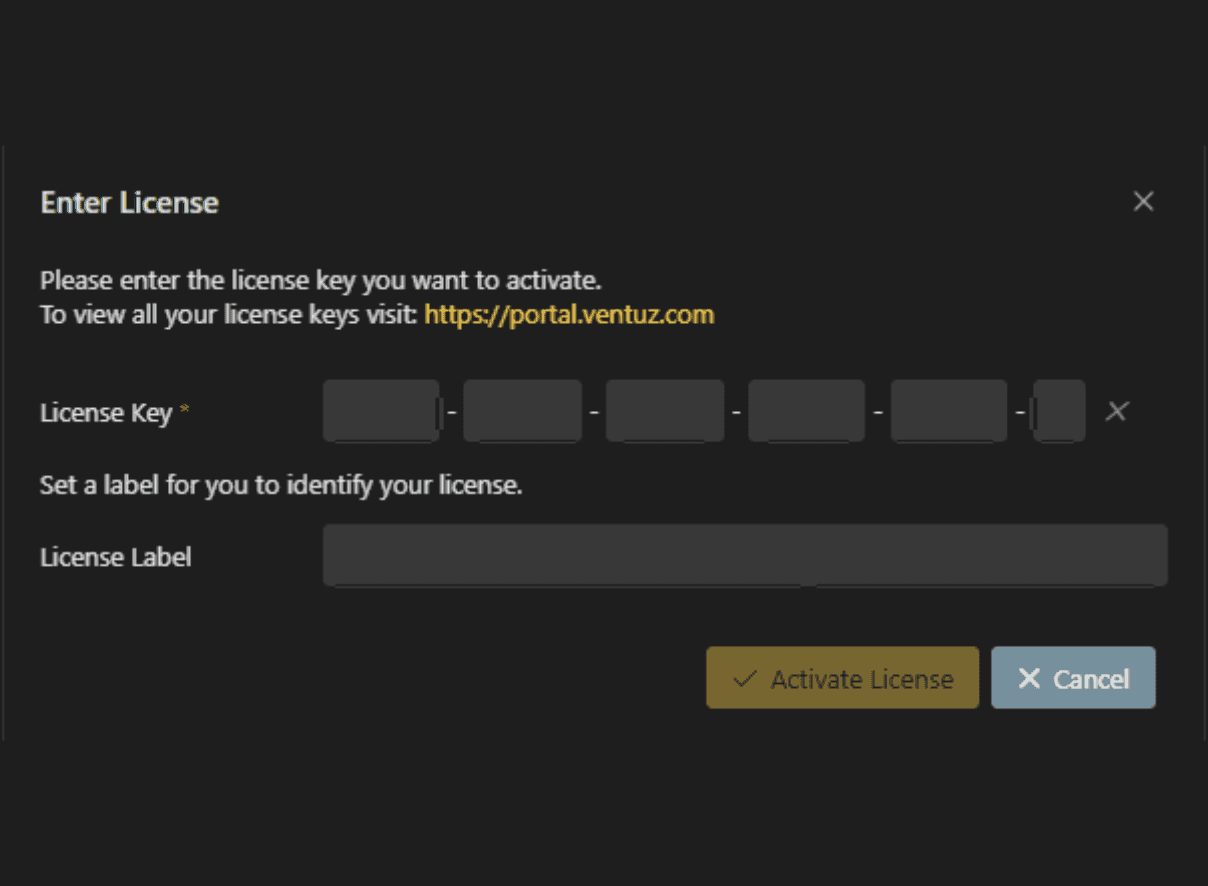
Task: Select the second license key segment
Action: [522, 411]
